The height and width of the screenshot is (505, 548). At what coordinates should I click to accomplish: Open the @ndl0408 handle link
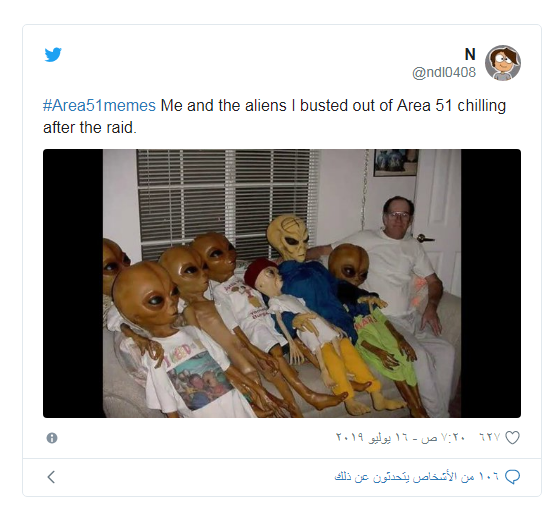pyautogui.click(x=444, y=72)
